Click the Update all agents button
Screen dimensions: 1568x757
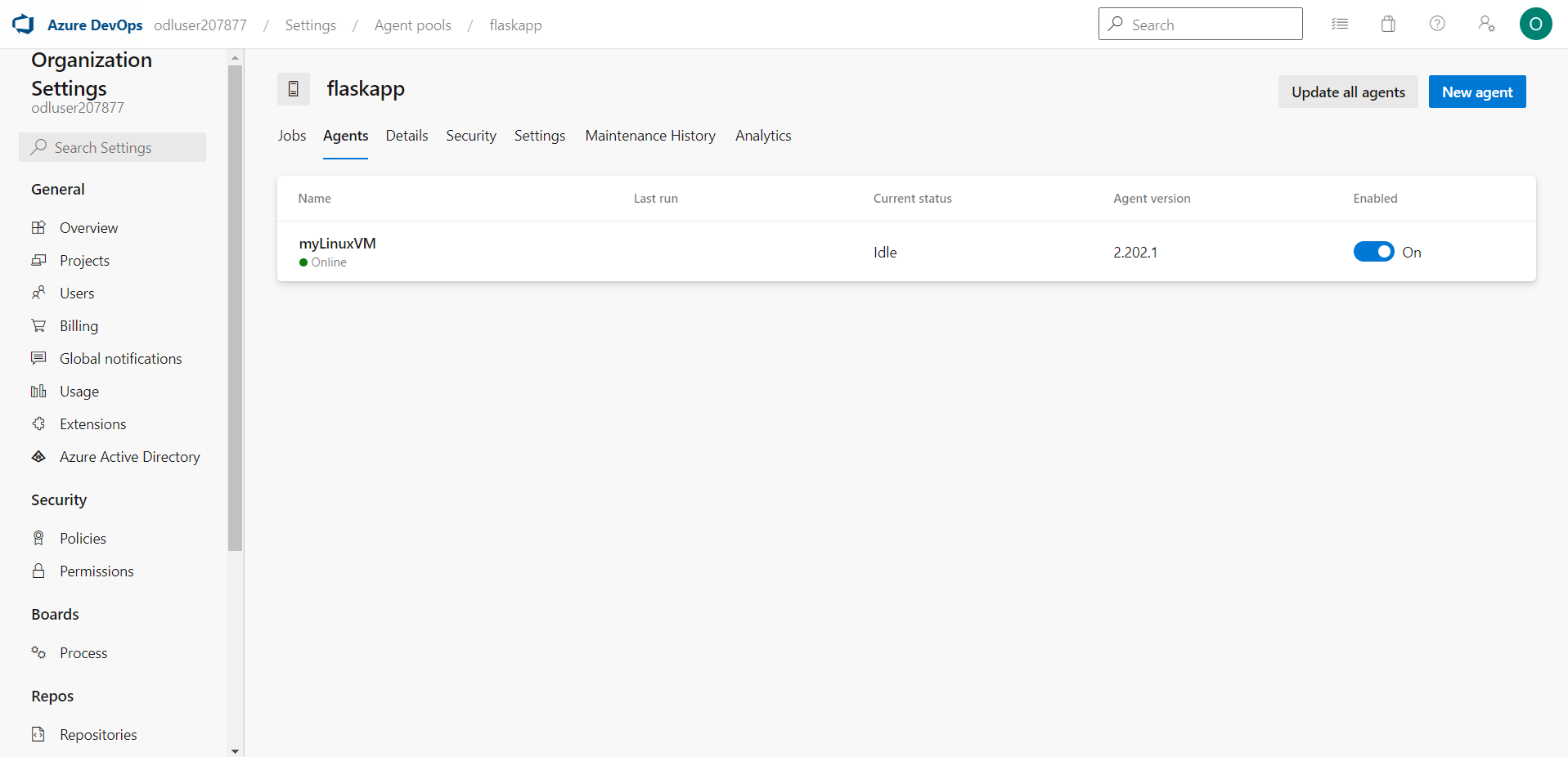tap(1348, 92)
